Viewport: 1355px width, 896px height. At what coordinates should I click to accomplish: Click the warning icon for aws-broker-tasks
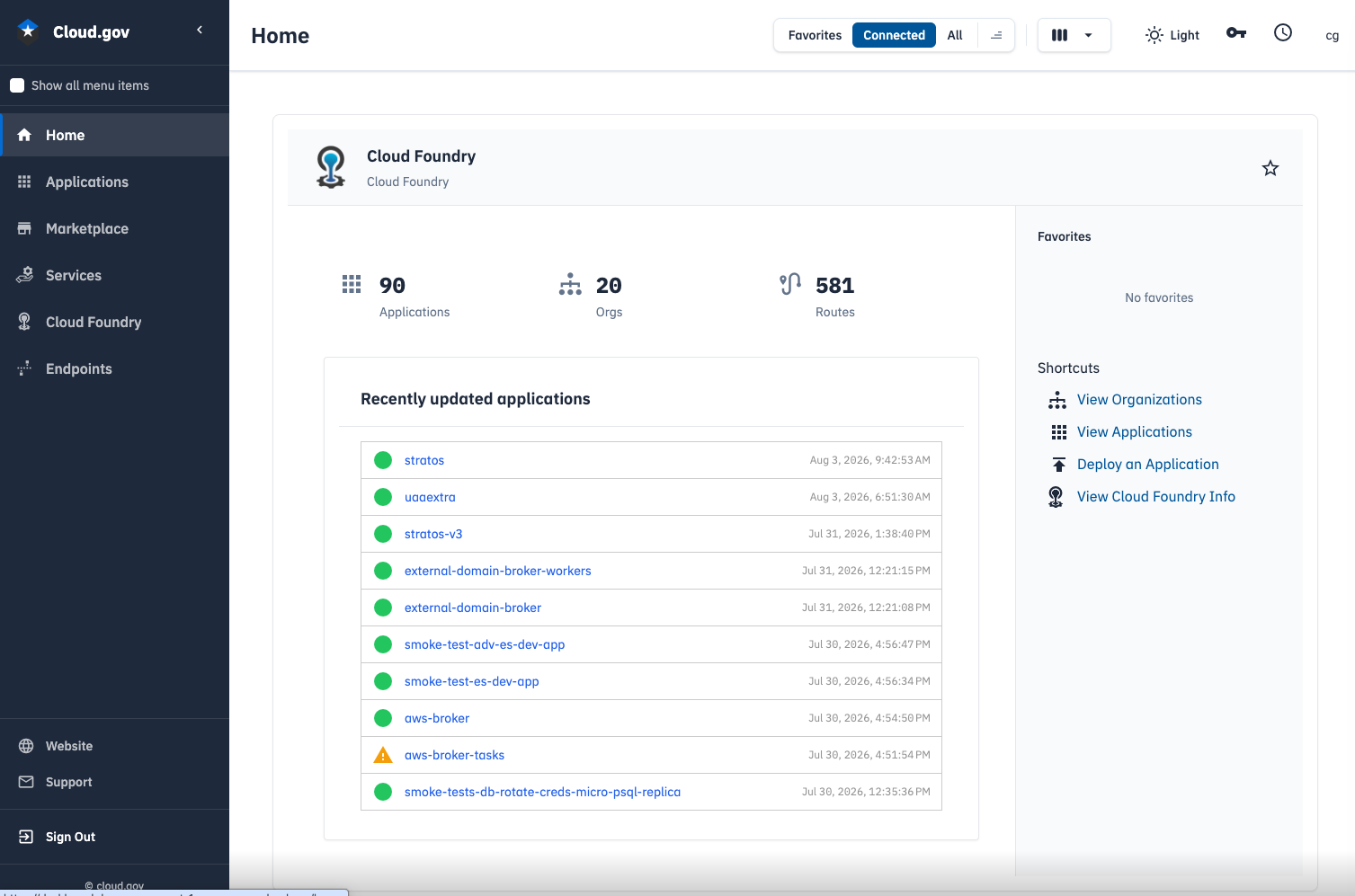click(x=383, y=755)
